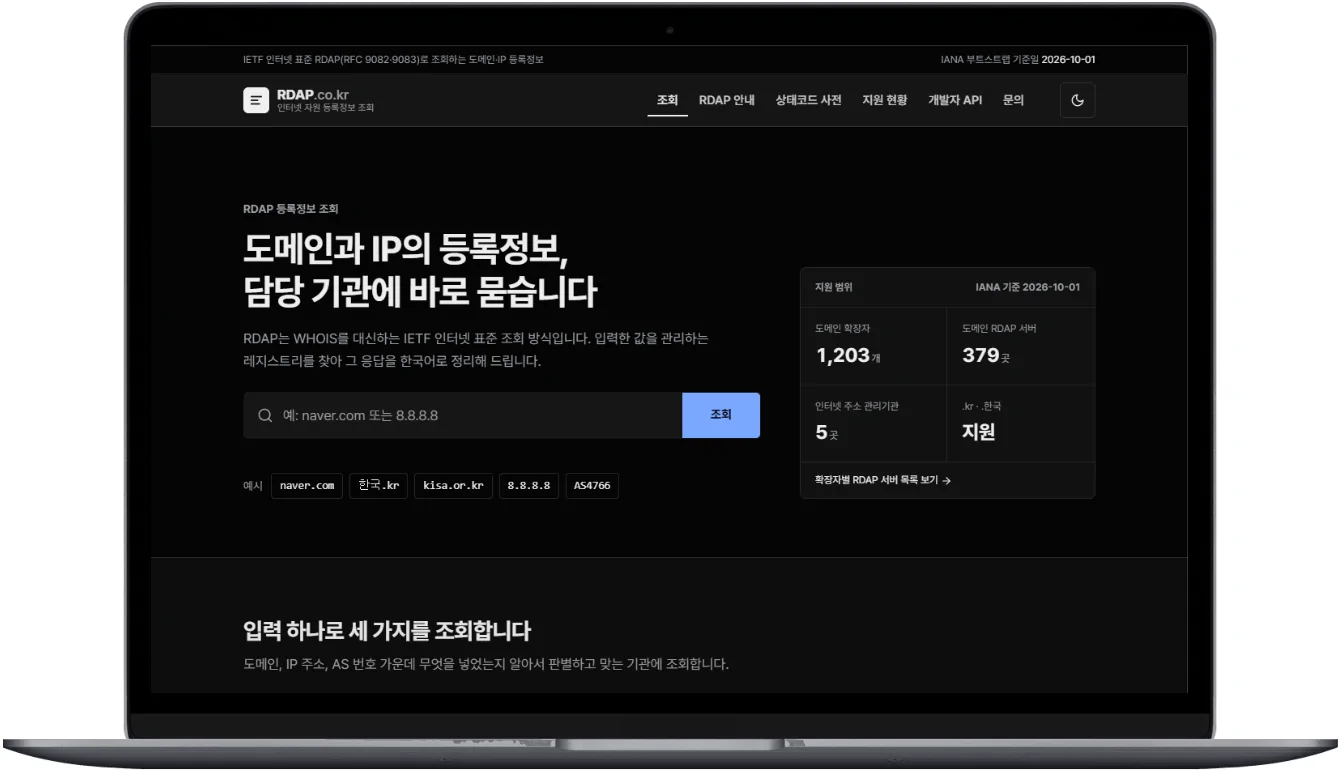Focus the domain or IP search field

(463, 415)
